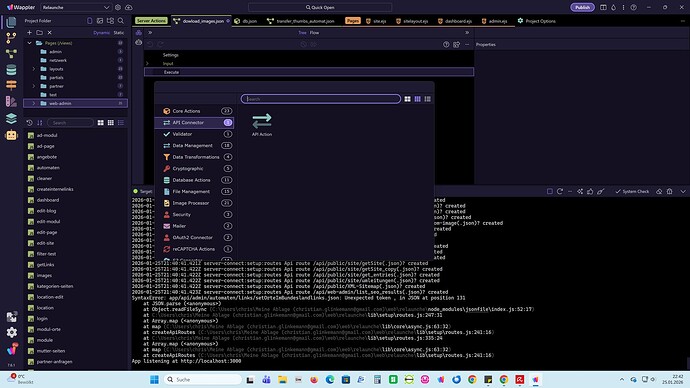
Task: Select list view in action picker
Action: (427, 99)
